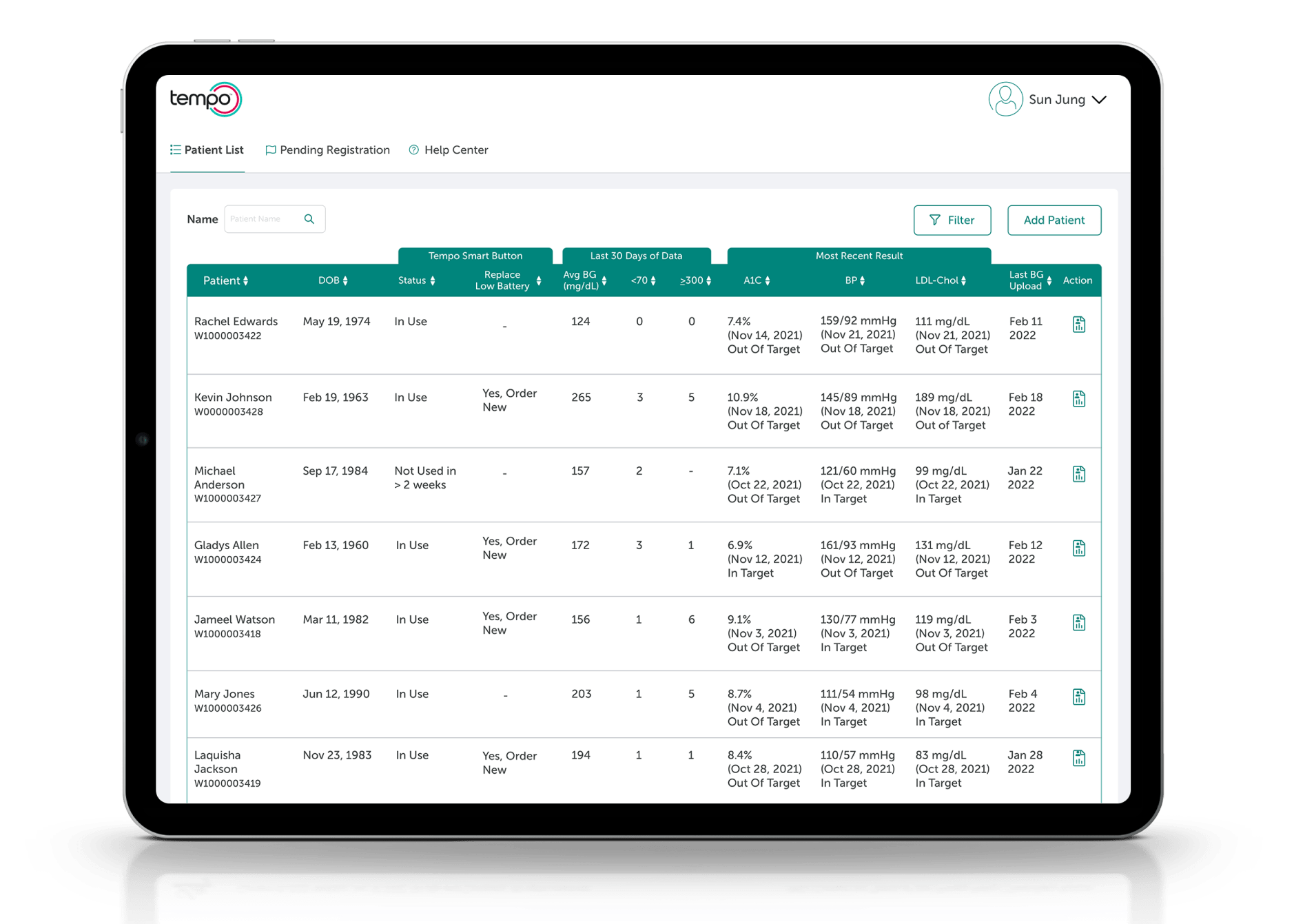Click the Action column header
This screenshot has width=1294, height=924.
pos(1077,280)
